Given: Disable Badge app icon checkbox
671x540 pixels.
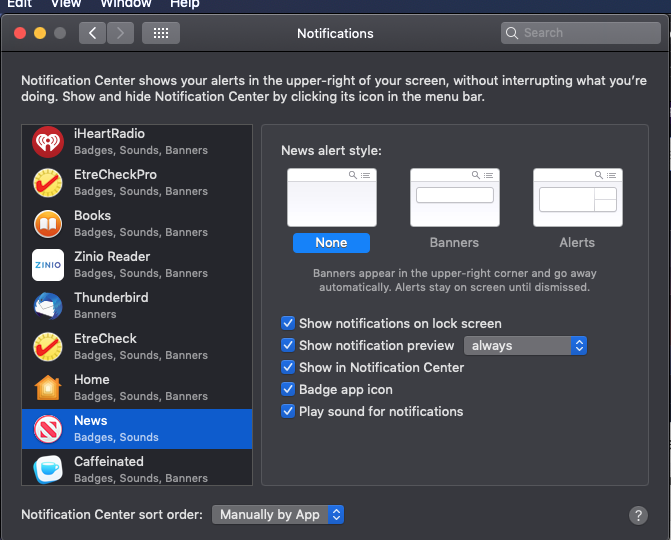Looking at the screenshot, I should 288,389.
